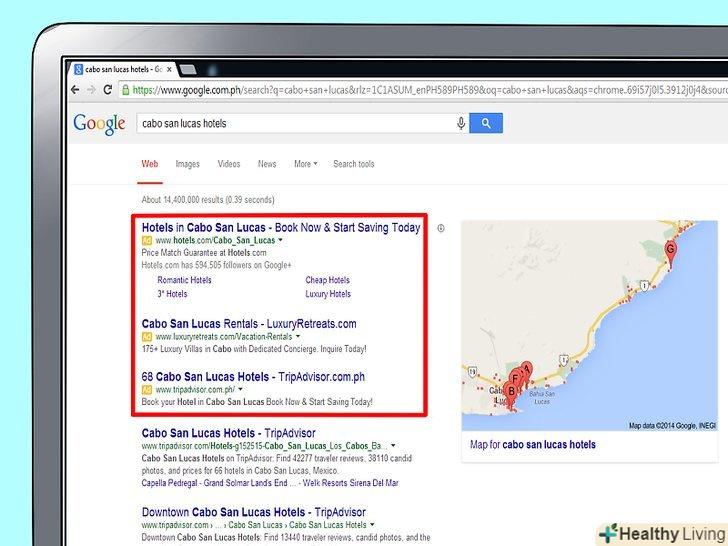This screenshot has width=728, height=546.
Task: Click the ad info circle icon
Action: pyautogui.click(x=441, y=228)
